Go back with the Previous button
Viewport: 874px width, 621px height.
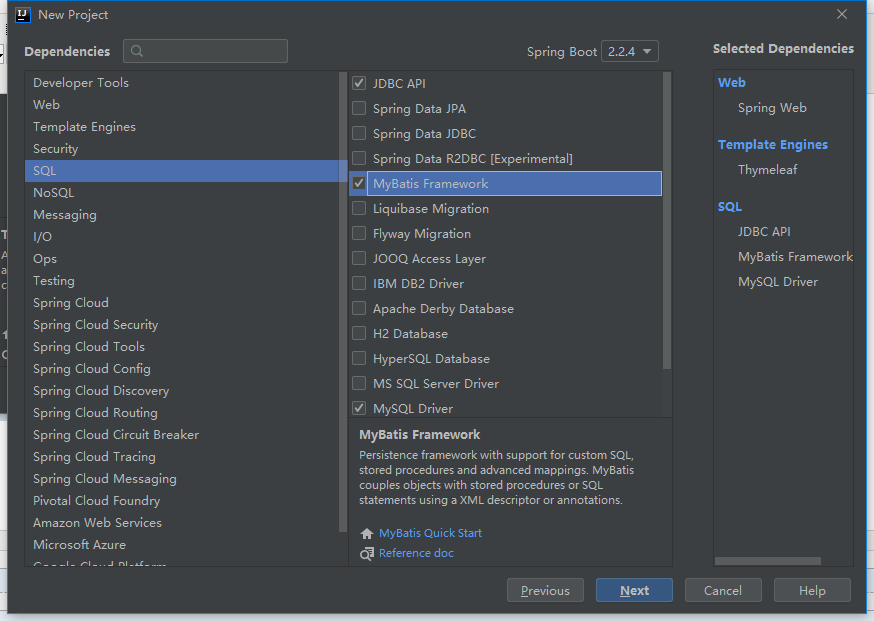pyautogui.click(x=545, y=590)
